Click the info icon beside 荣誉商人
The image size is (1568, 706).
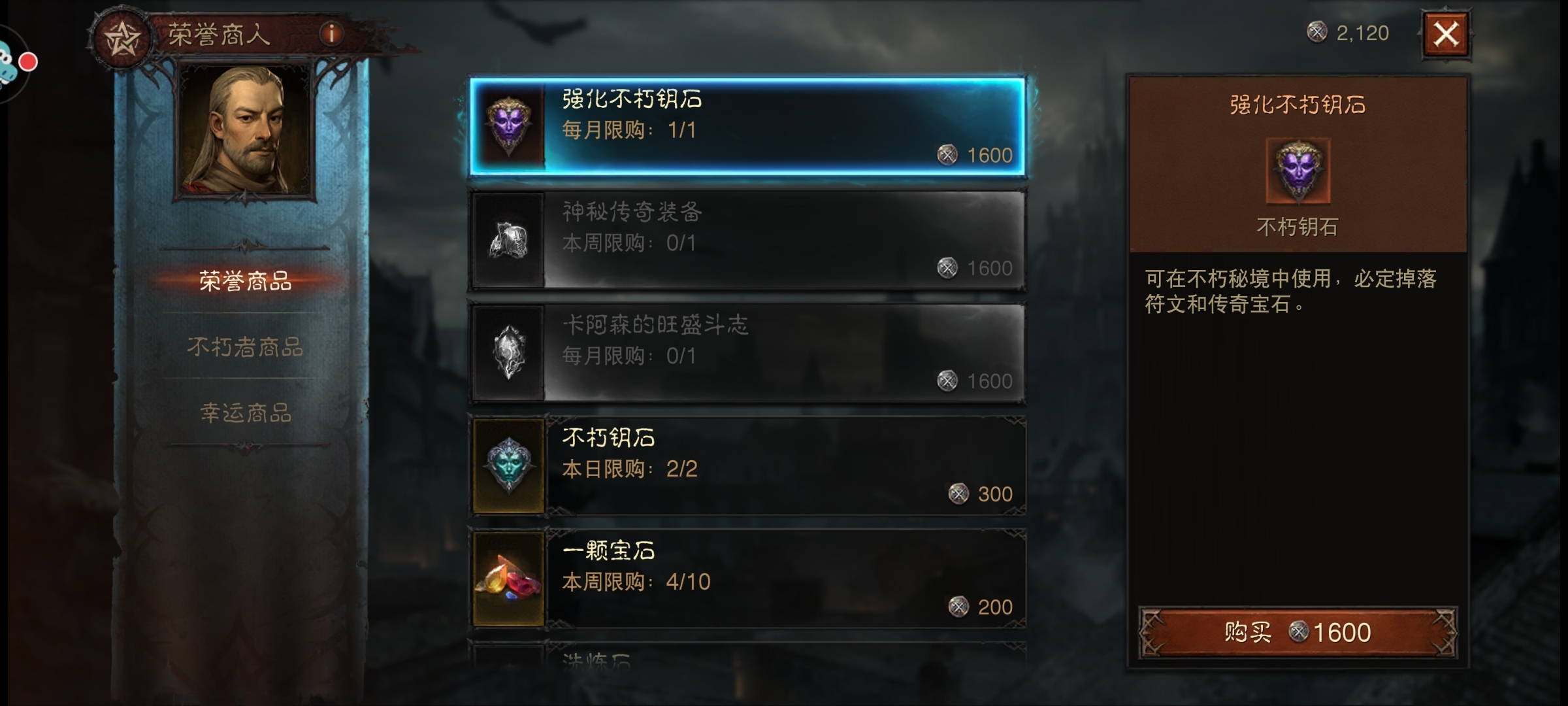(332, 33)
